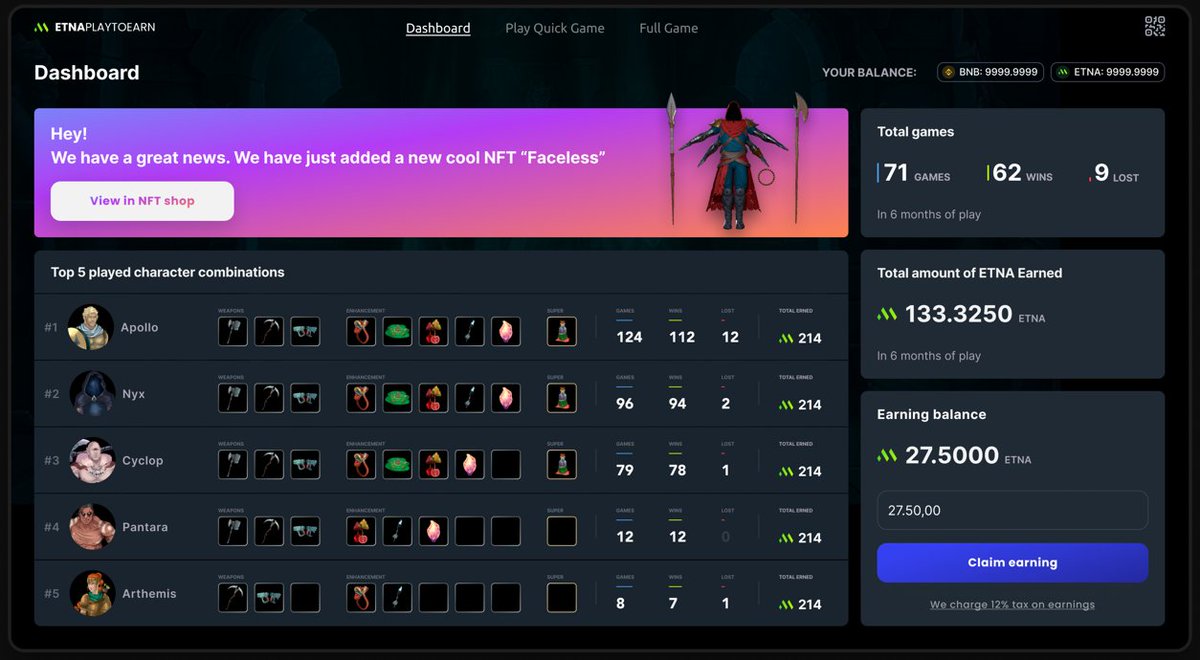Click the 62 WINS total stat

[x=1020, y=174]
